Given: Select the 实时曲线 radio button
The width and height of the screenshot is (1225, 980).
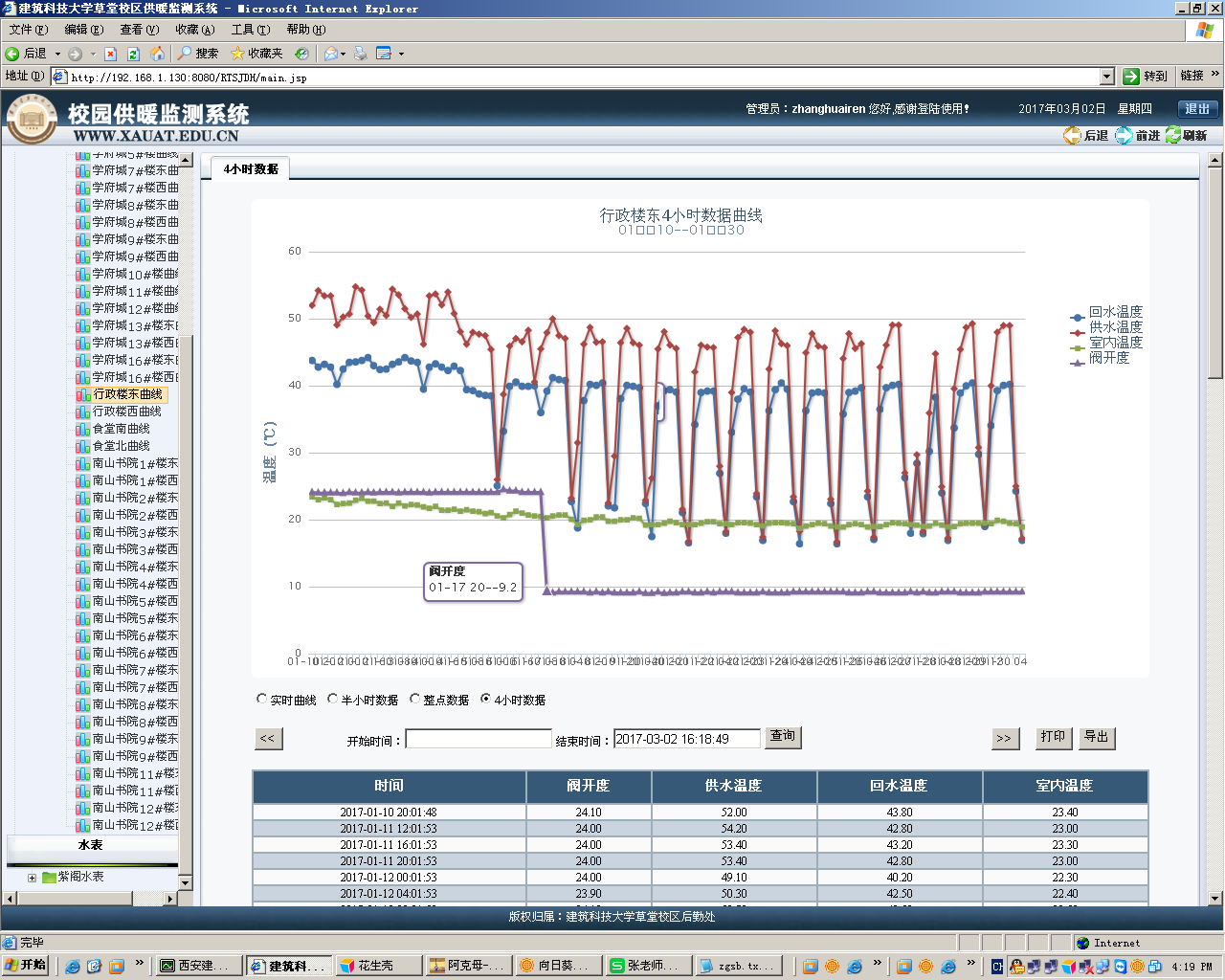Looking at the screenshot, I should point(262,700).
